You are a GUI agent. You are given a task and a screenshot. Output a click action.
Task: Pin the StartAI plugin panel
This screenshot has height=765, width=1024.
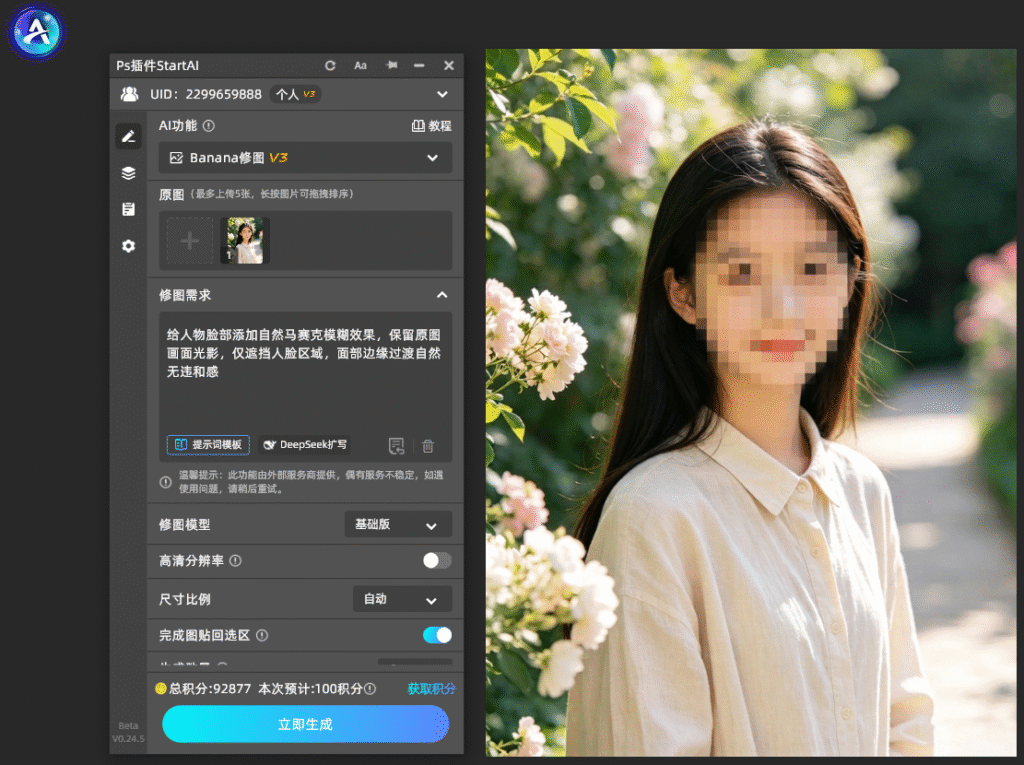(392, 65)
